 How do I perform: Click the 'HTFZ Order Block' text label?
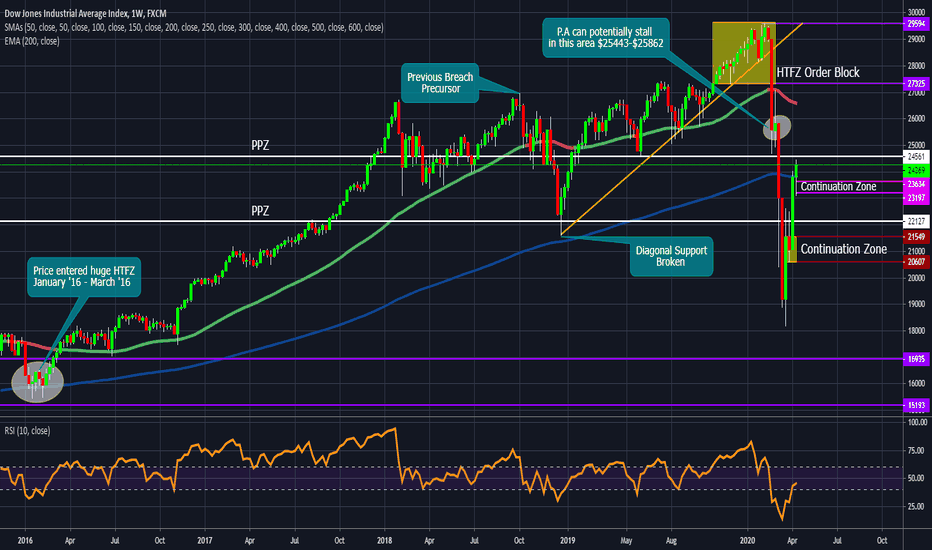[818, 73]
